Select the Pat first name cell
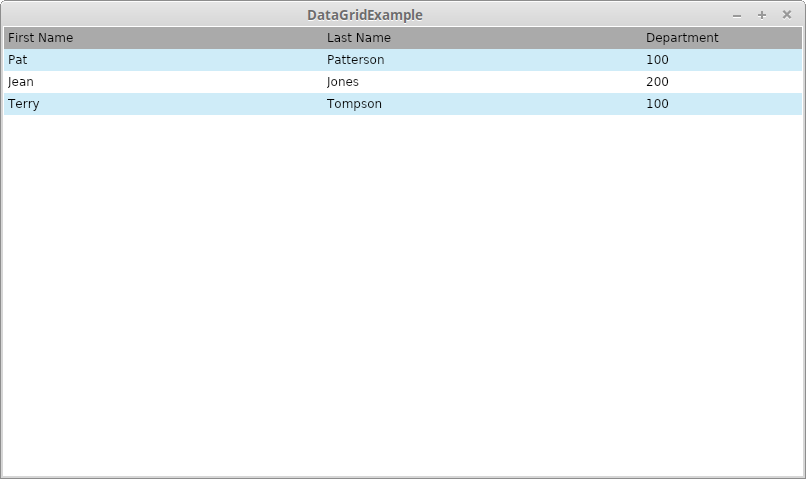The height and width of the screenshot is (479, 806). click(x=18, y=60)
